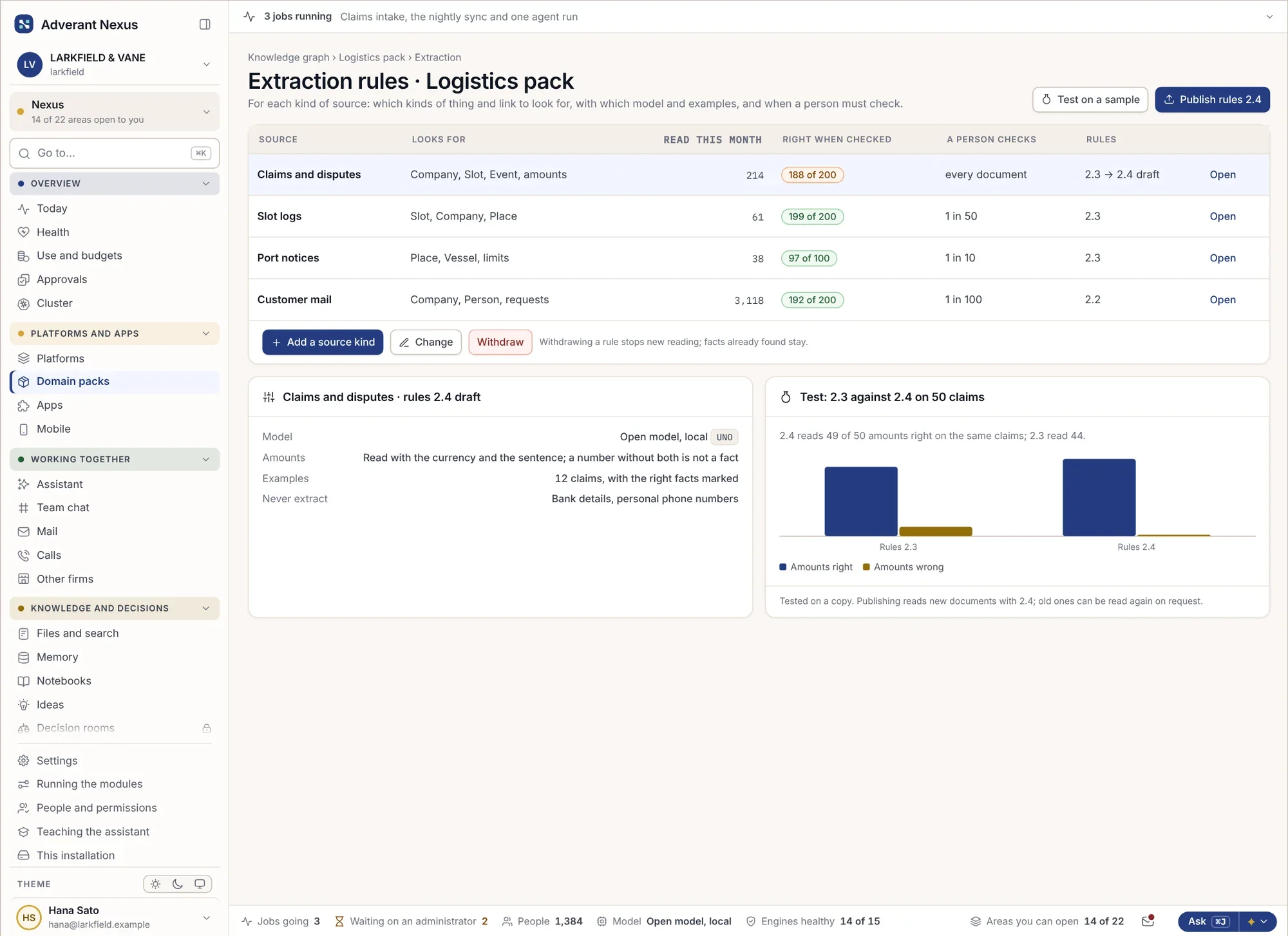This screenshot has width=1288, height=936.
Task: Focus the Go to search field
Action: 115,153
